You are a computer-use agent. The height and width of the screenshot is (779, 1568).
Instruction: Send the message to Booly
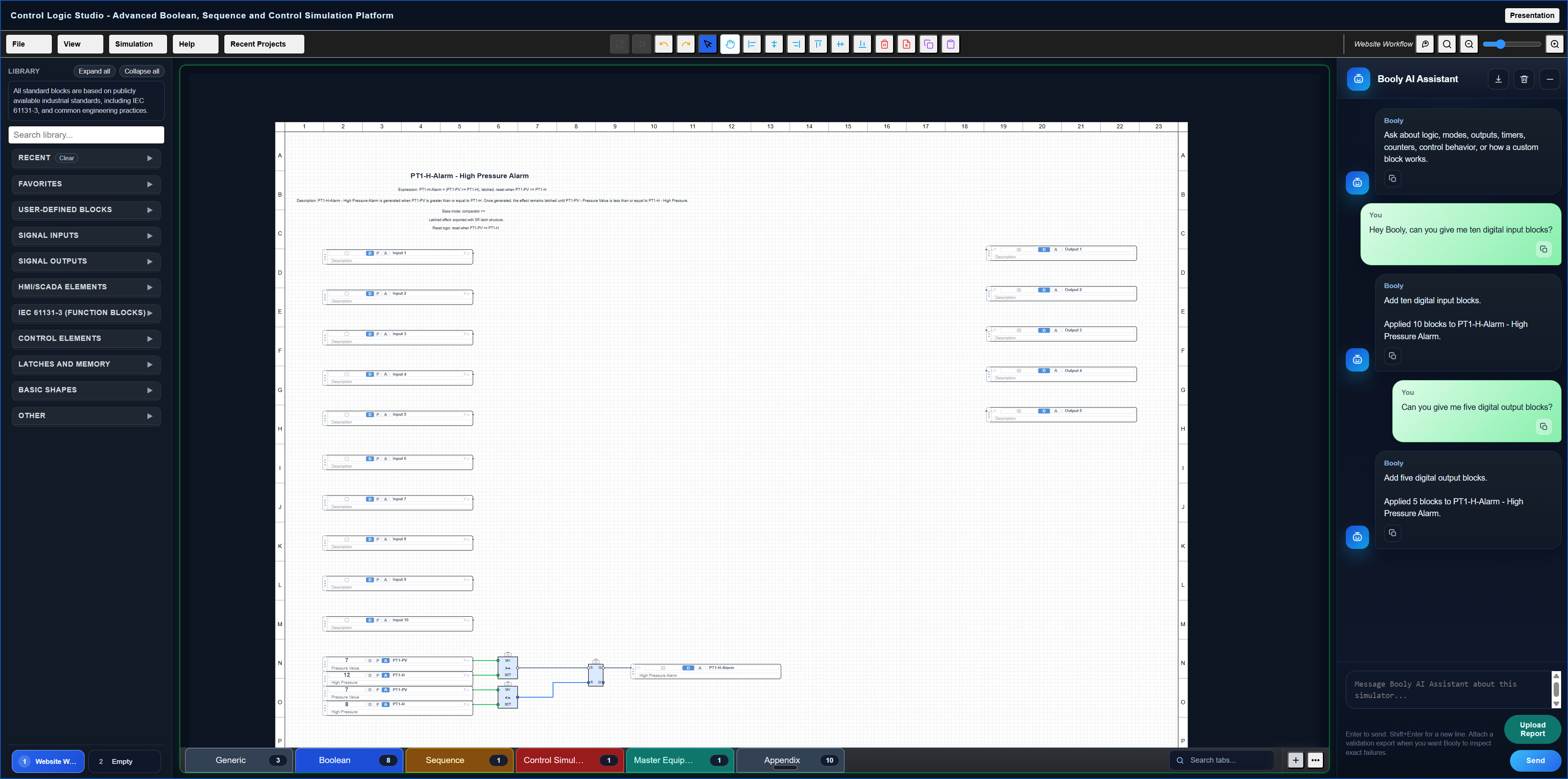point(1535,761)
